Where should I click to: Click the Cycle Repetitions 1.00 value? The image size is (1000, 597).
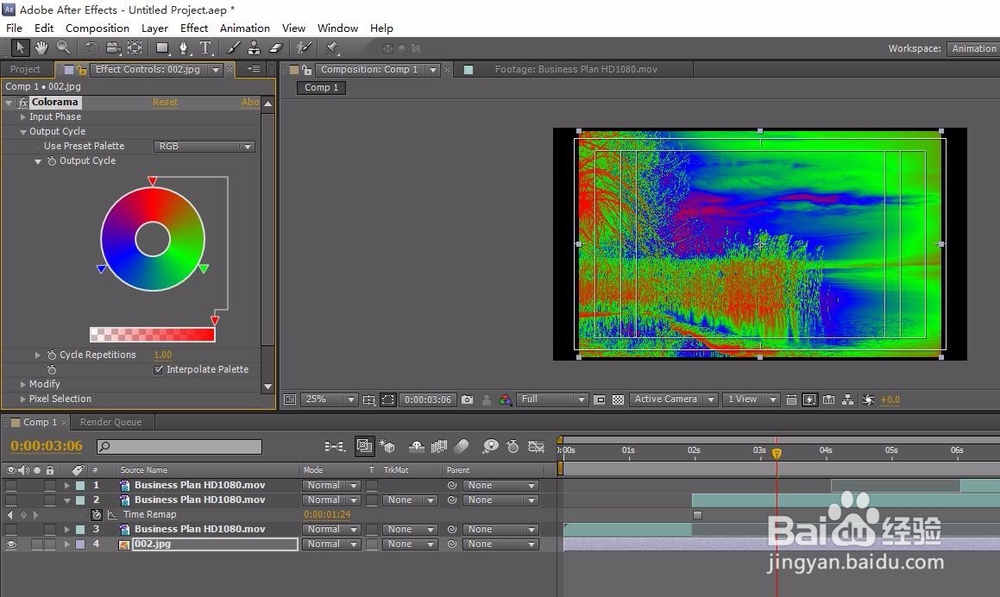163,355
